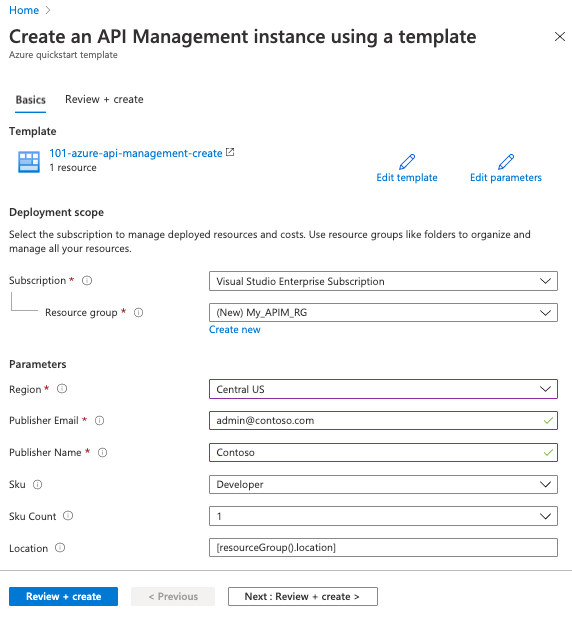
Task: Click the template resource grid icon
Action: tap(29, 162)
